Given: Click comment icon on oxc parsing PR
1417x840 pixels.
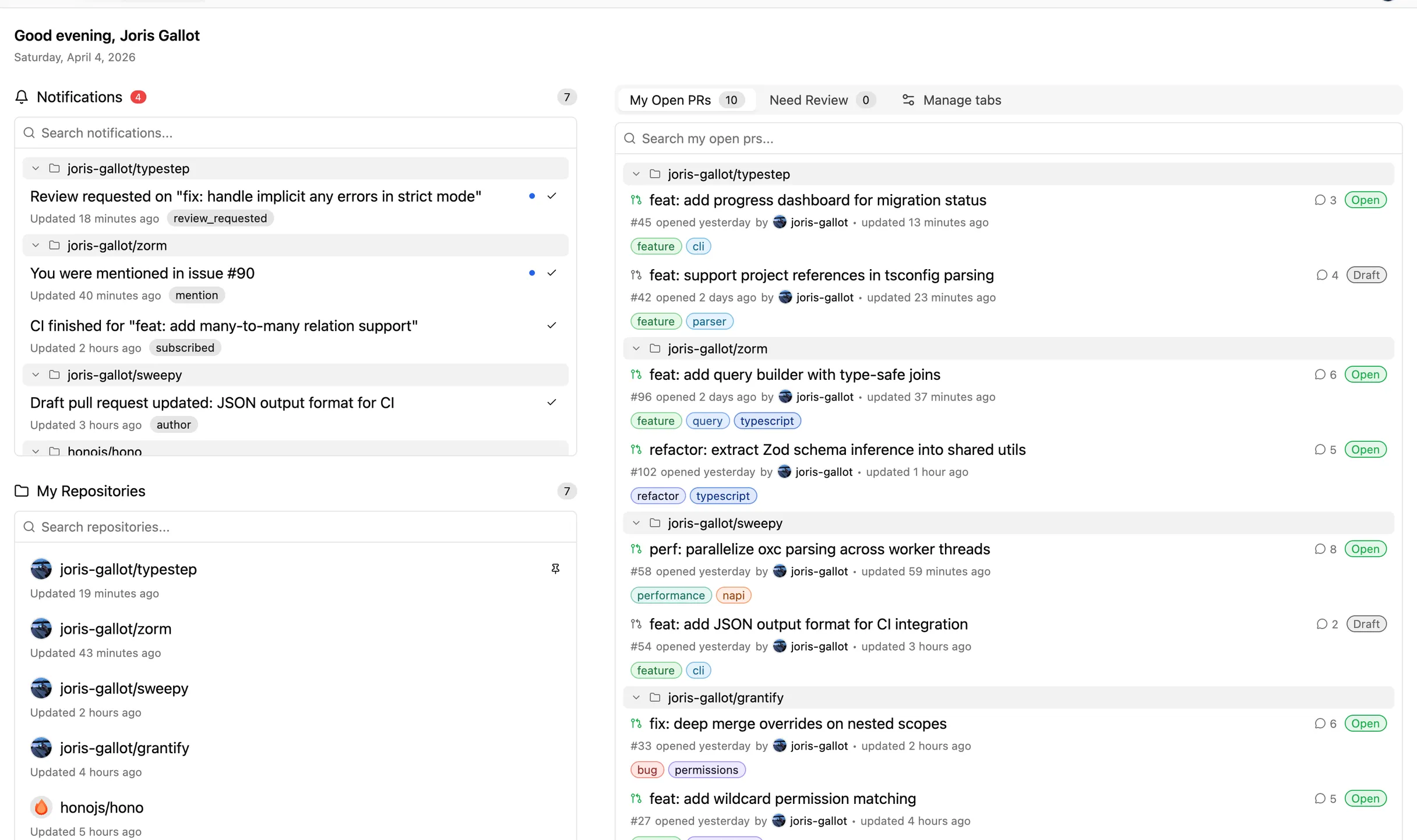Looking at the screenshot, I should [x=1320, y=549].
